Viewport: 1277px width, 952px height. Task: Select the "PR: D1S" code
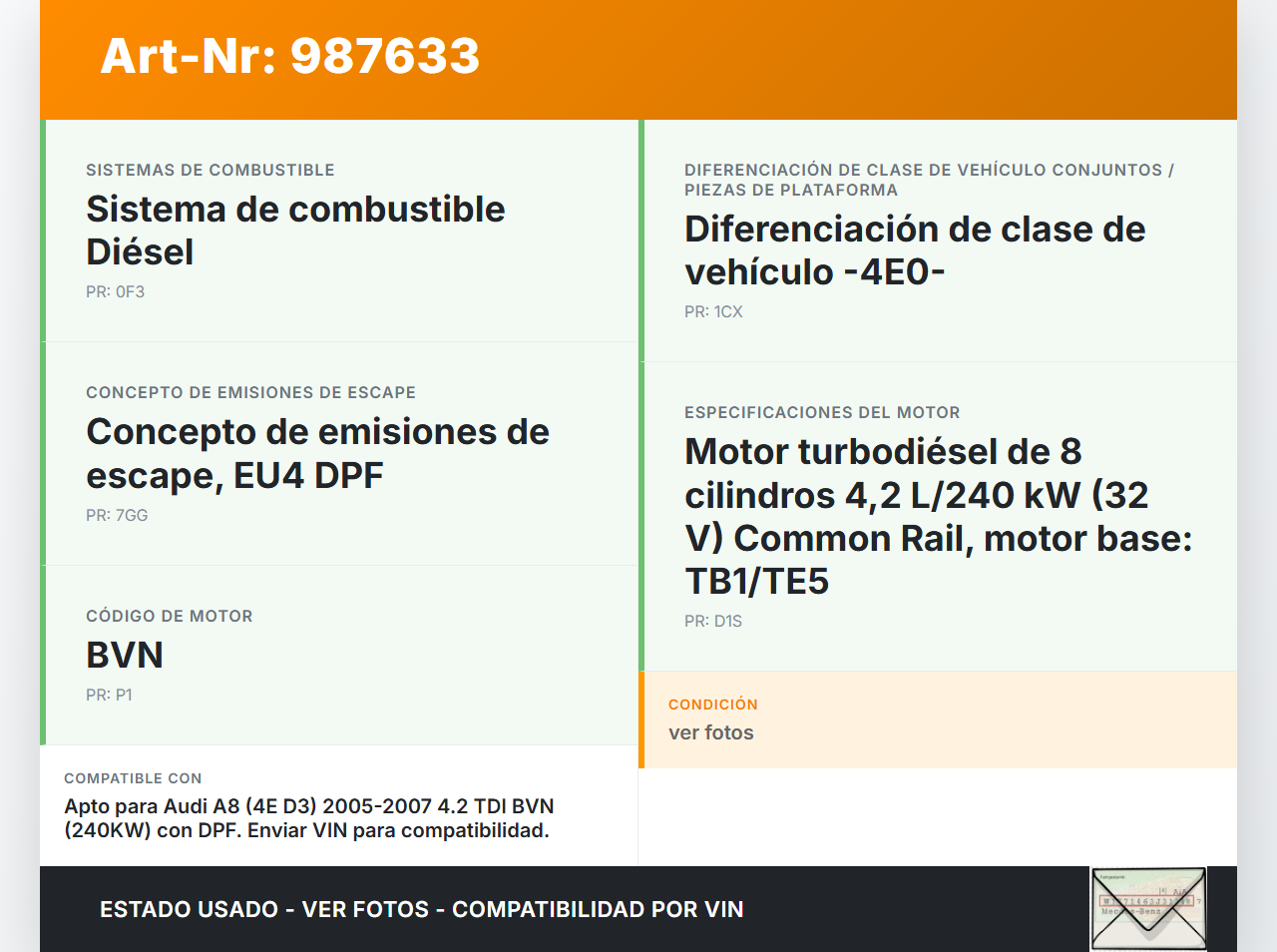coord(713,621)
